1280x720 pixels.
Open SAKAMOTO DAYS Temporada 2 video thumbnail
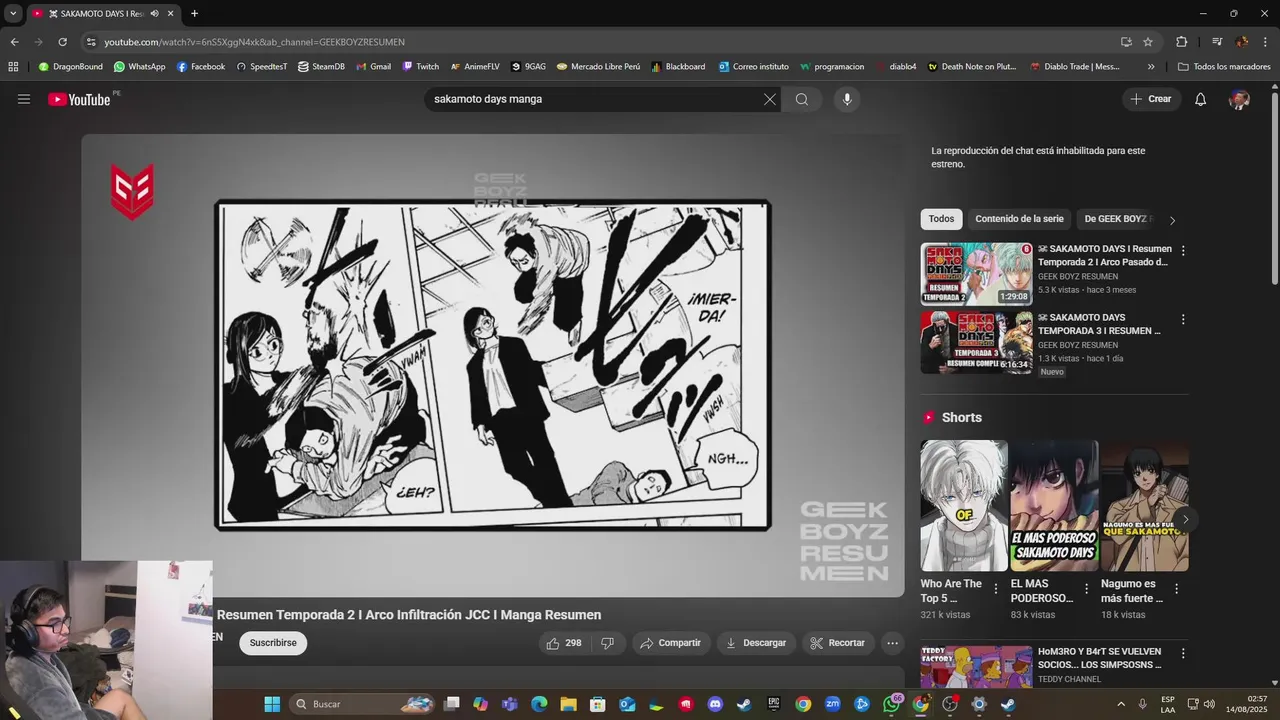pos(976,274)
